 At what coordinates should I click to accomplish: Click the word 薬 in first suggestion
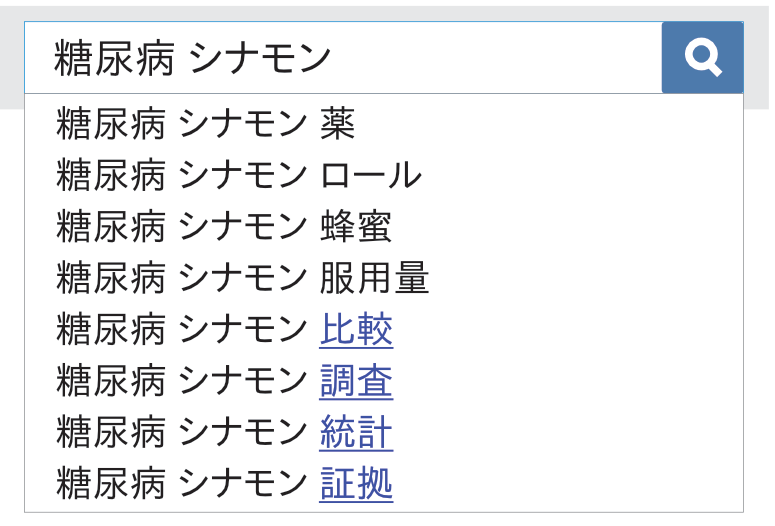pos(338,124)
